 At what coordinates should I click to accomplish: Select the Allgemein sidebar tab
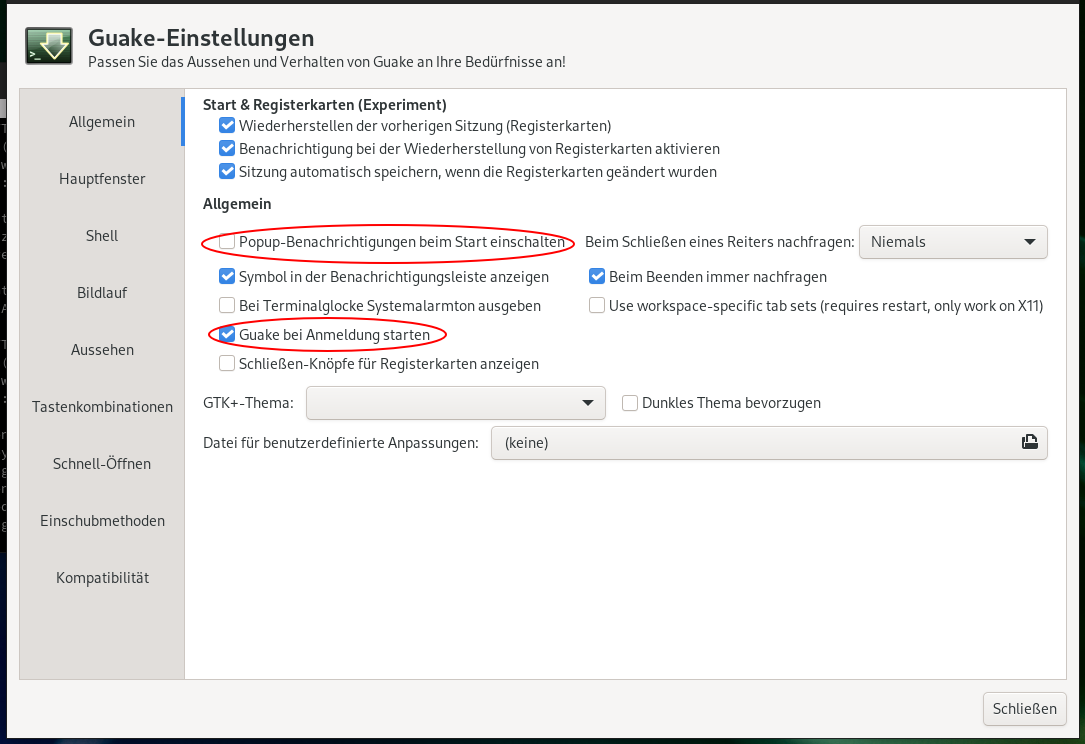(x=102, y=122)
